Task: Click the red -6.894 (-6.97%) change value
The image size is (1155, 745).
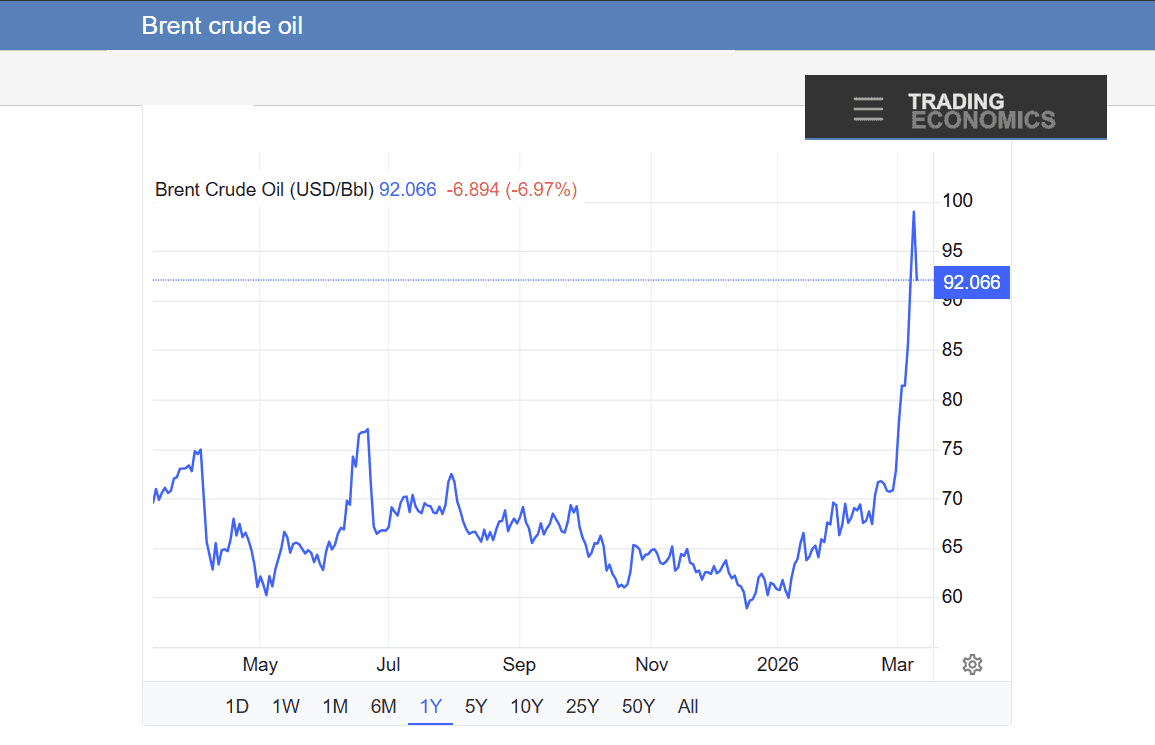Action: point(511,189)
